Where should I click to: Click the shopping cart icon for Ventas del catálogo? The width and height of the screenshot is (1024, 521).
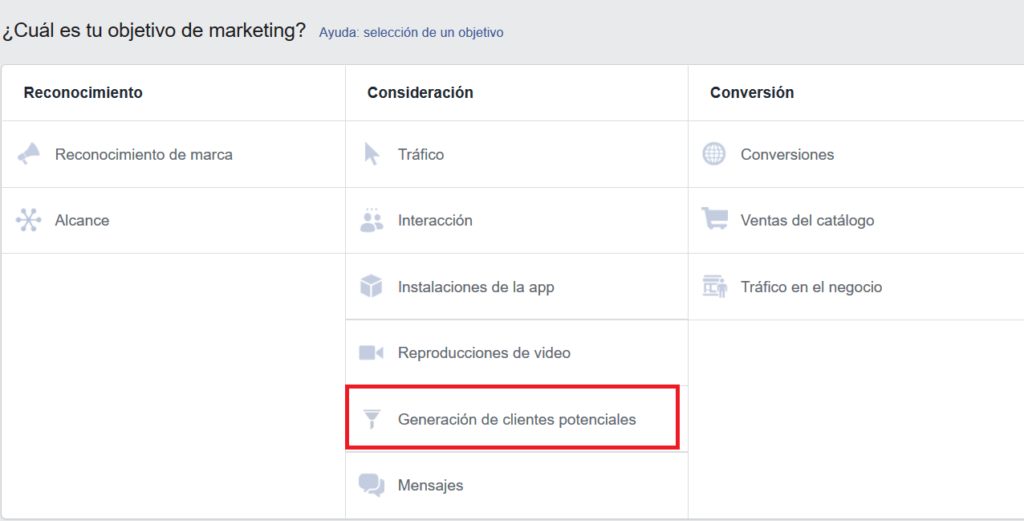pyautogui.click(x=714, y=219)
